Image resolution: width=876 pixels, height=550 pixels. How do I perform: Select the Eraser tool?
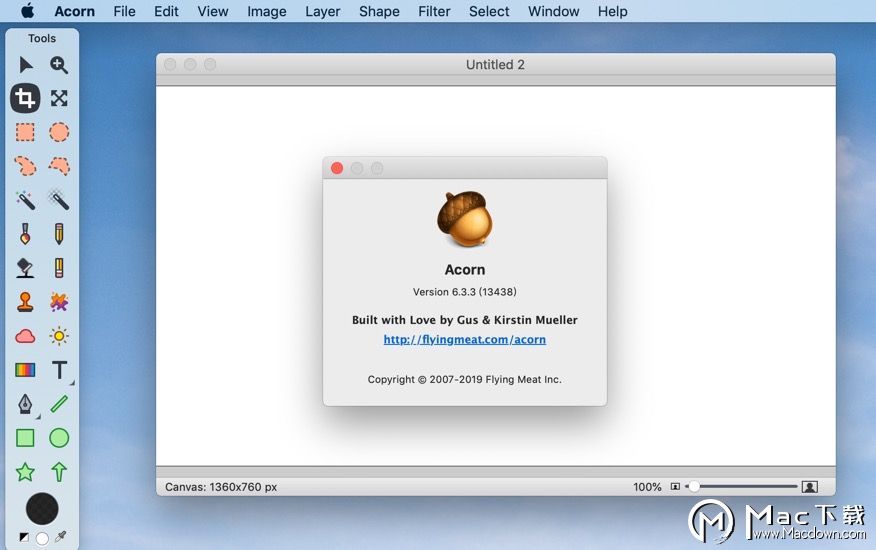click(59, 268)
